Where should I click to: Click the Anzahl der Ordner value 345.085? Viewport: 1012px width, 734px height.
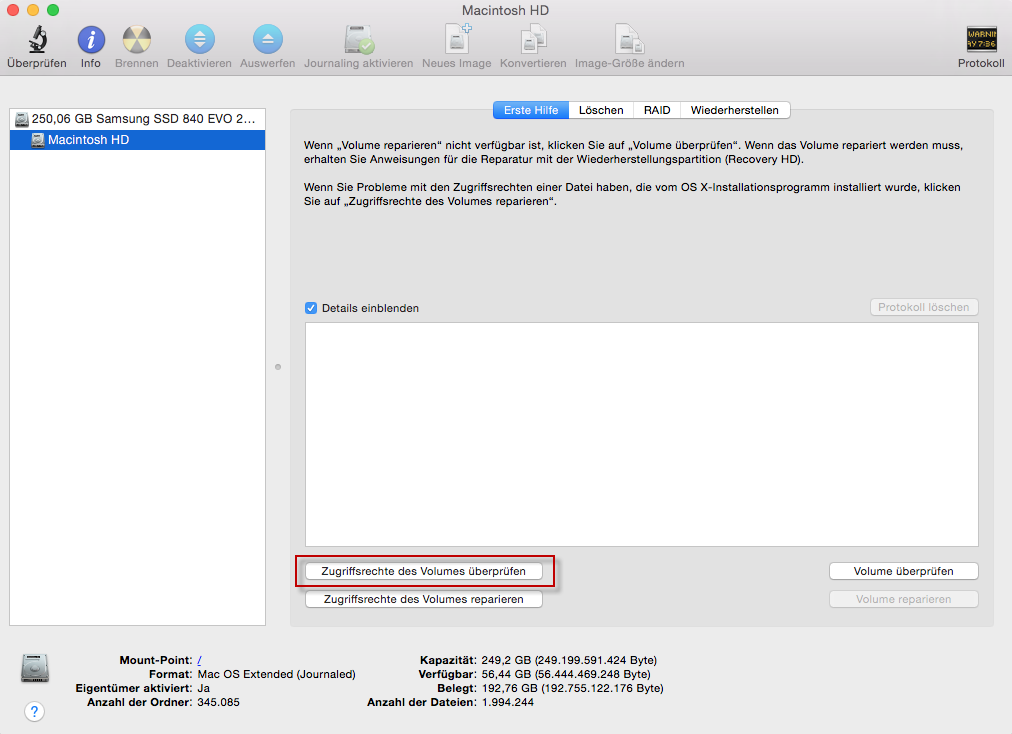(218, 702)
